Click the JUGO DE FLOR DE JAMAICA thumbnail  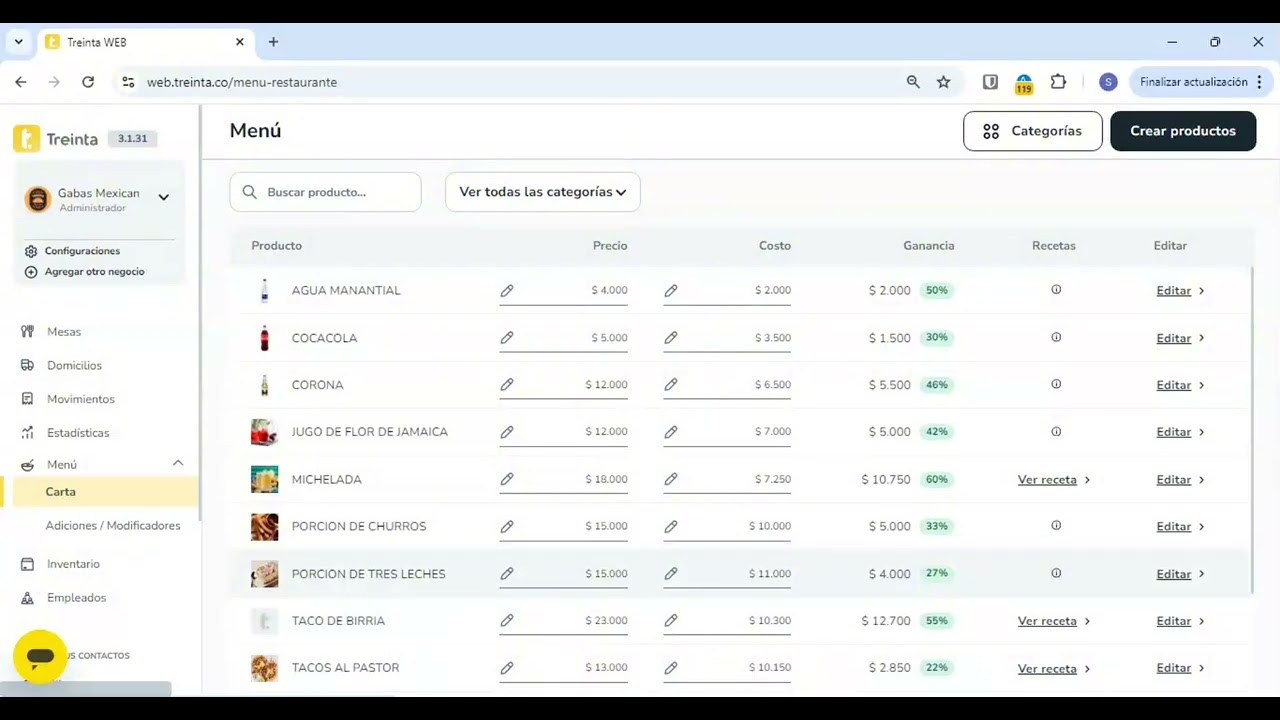coord(264,432)
